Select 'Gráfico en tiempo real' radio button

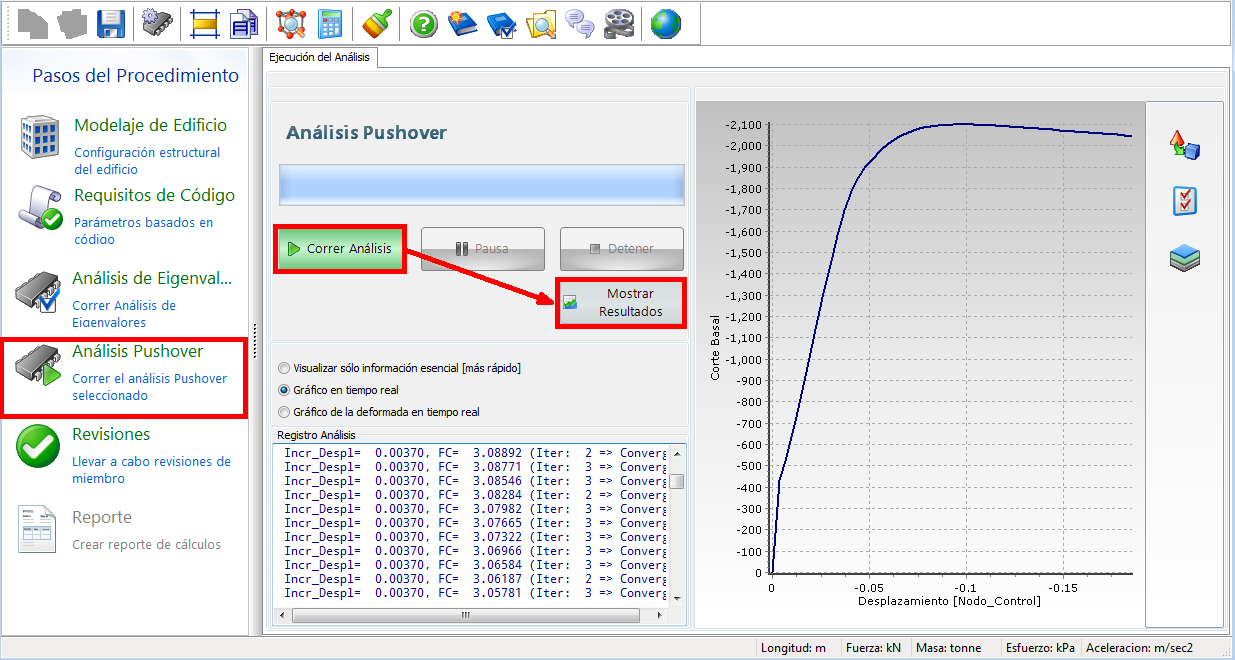pos(285,390)
